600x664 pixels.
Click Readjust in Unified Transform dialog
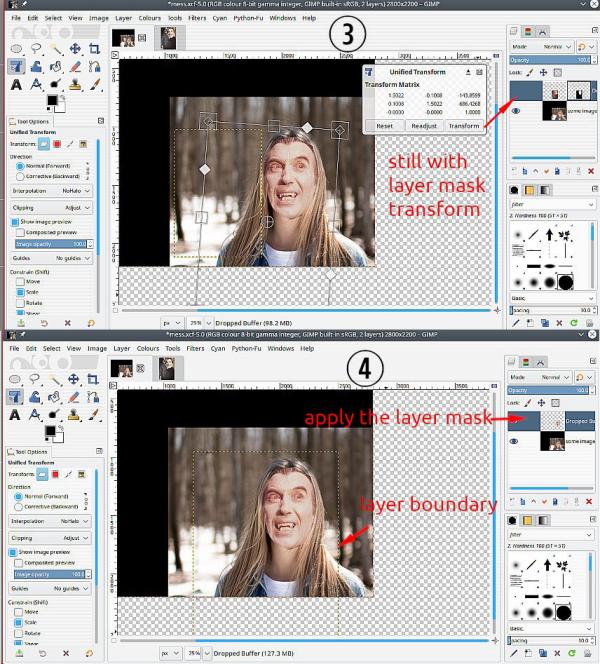(423, 126)
